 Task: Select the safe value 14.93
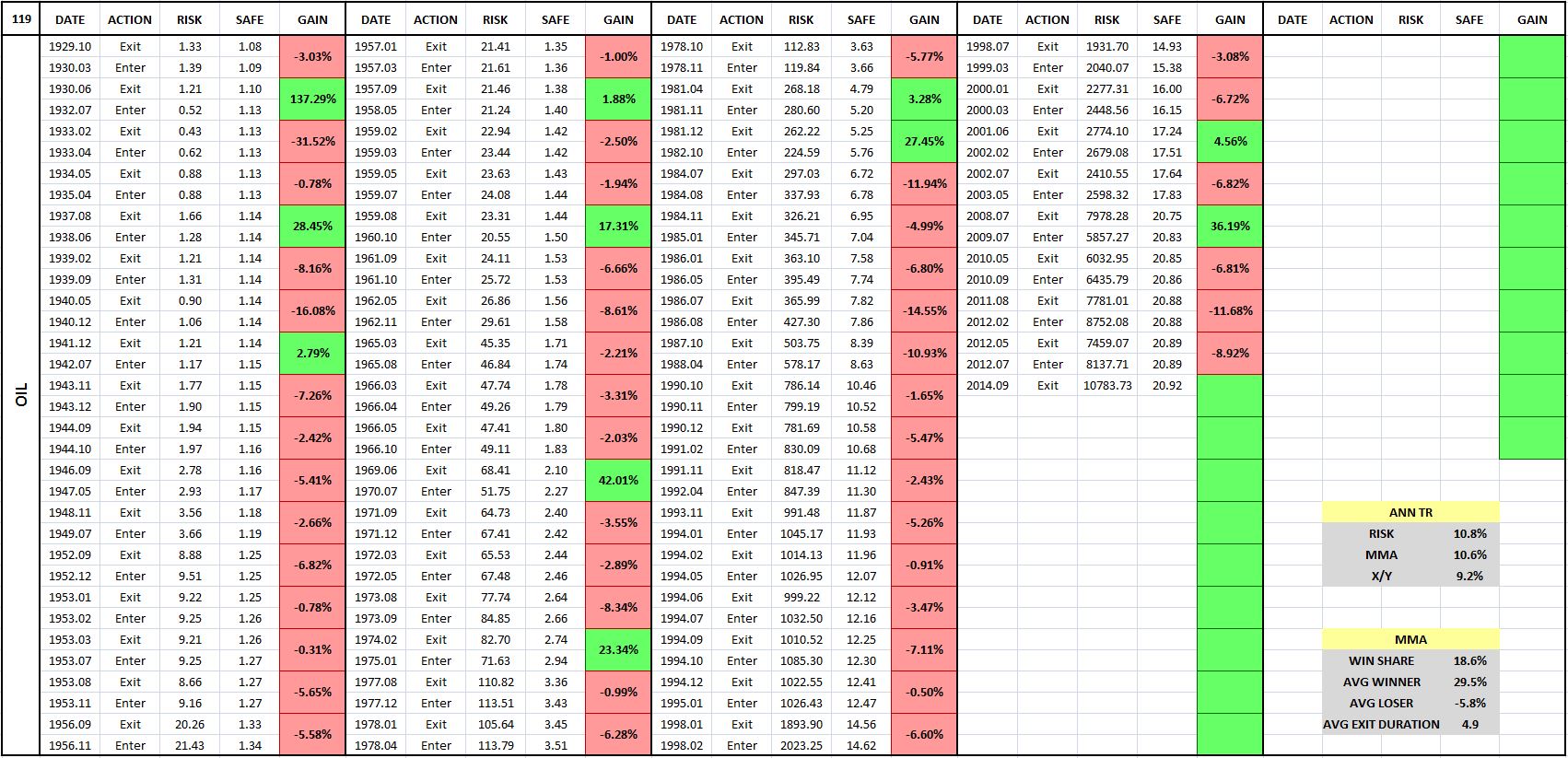(1167, 46)
